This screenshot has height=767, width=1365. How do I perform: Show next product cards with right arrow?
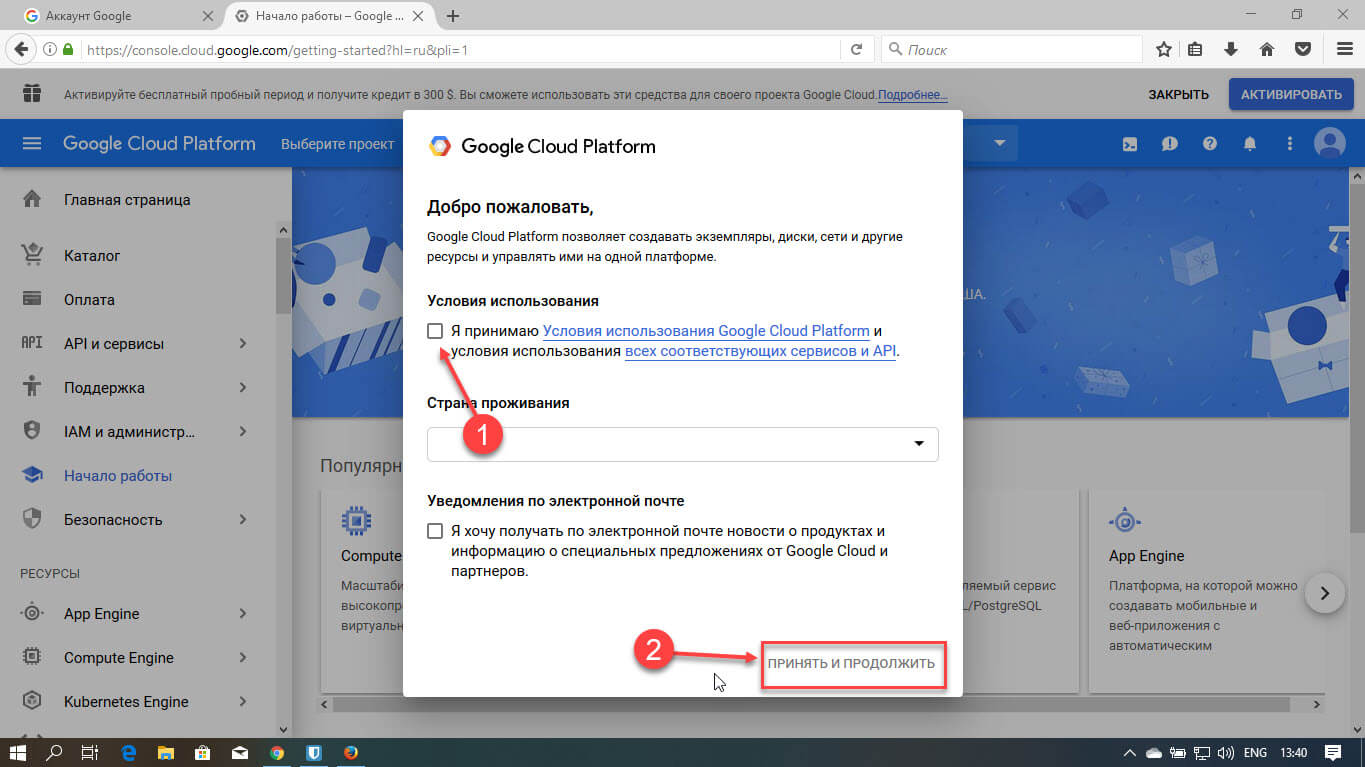click(x=1325, y=593)
